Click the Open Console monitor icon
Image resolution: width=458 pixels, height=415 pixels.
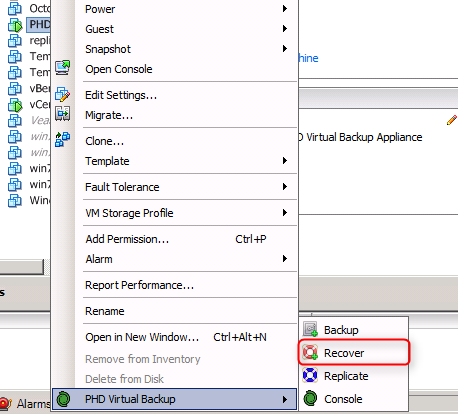click(62, 68)
